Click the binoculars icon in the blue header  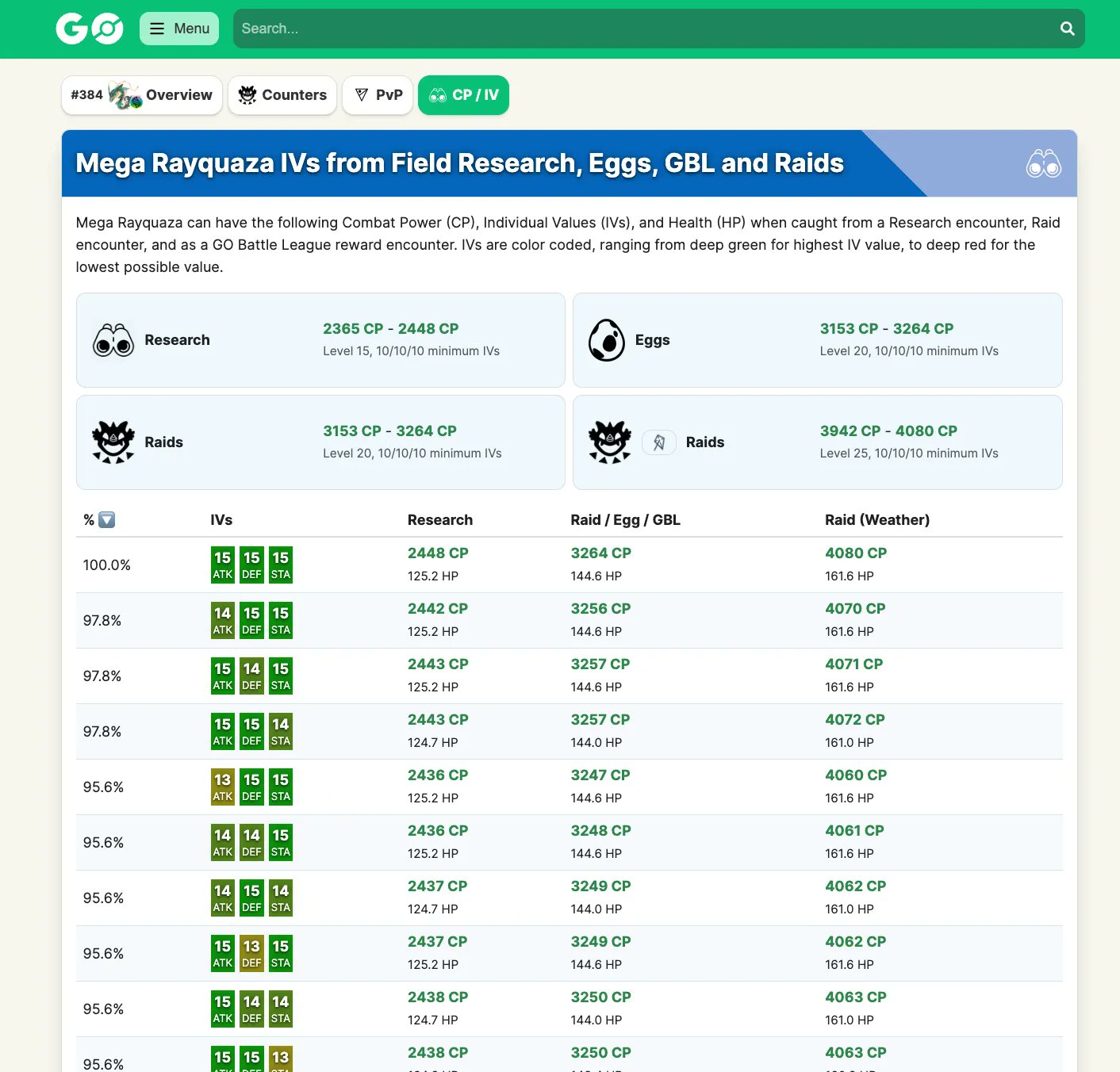pyautogui.click(x=1044, y=163)
